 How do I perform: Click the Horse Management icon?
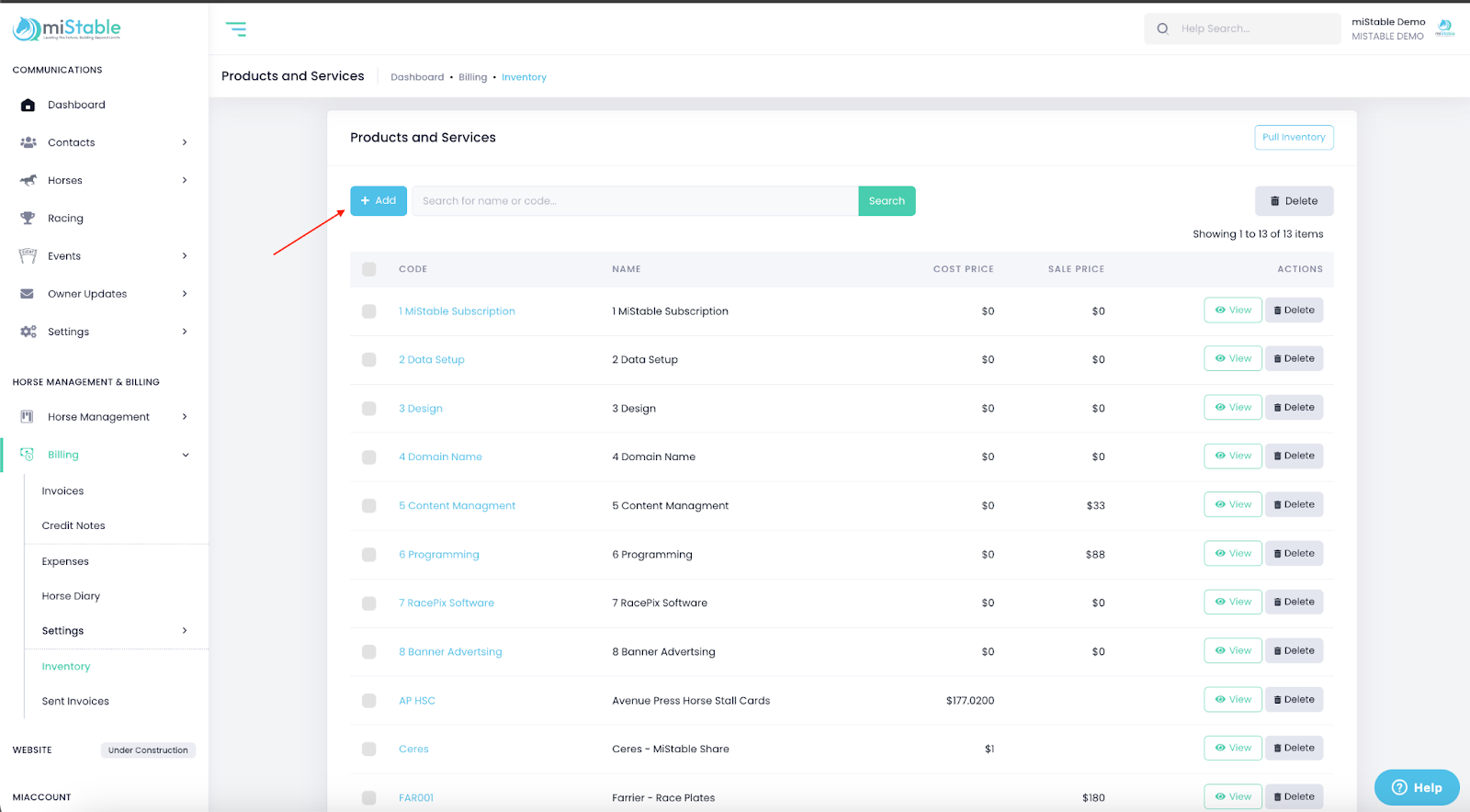(28, 416)
